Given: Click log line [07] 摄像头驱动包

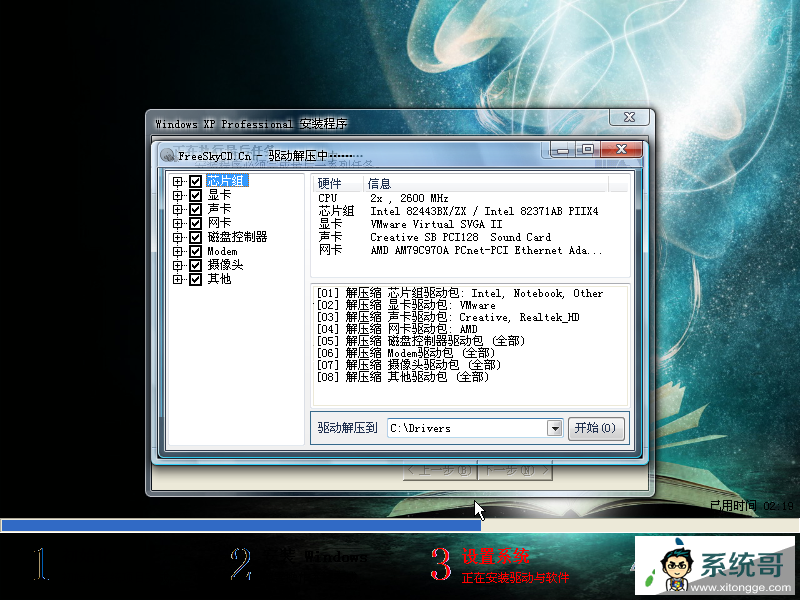Looking at the screenshot, I should [409, 365].
